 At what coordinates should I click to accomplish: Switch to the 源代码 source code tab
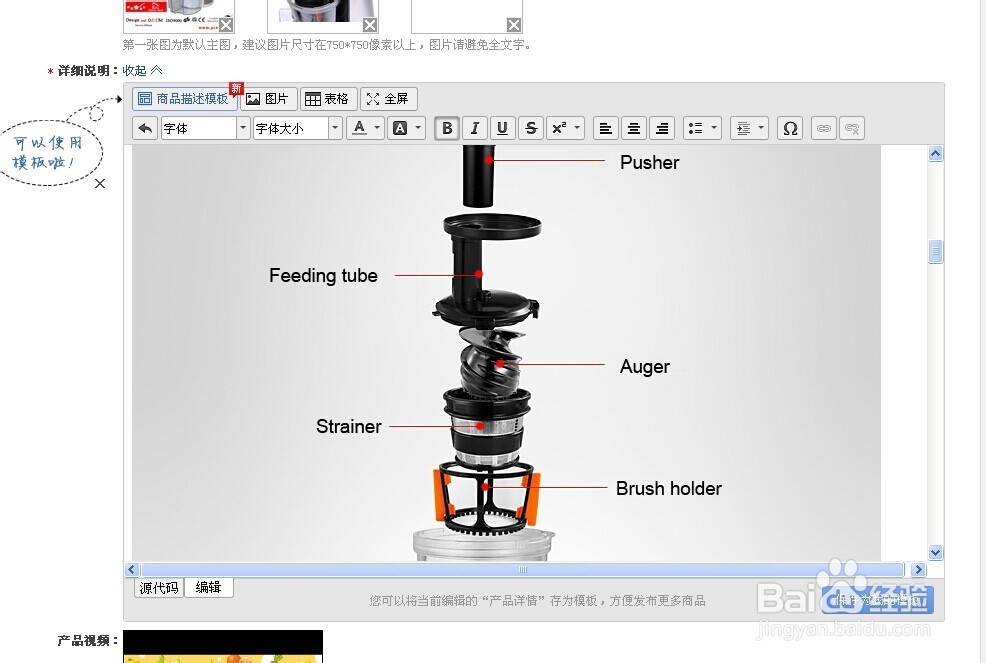[x=159, y=588]
